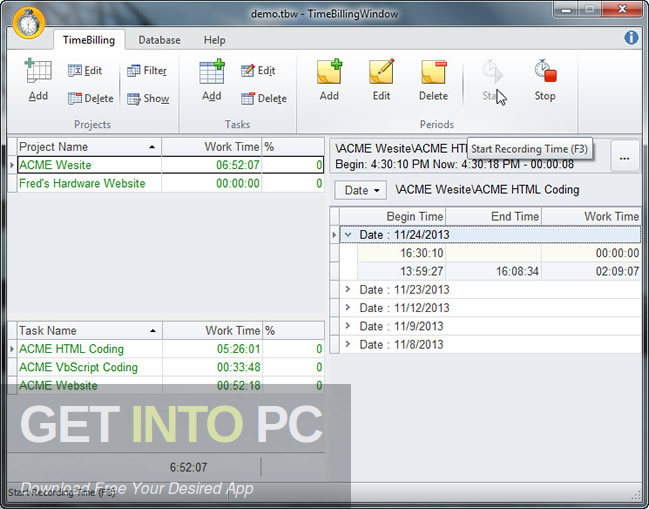Edit the selected period
Screen dimensions: 649x509
coord(381,80)
